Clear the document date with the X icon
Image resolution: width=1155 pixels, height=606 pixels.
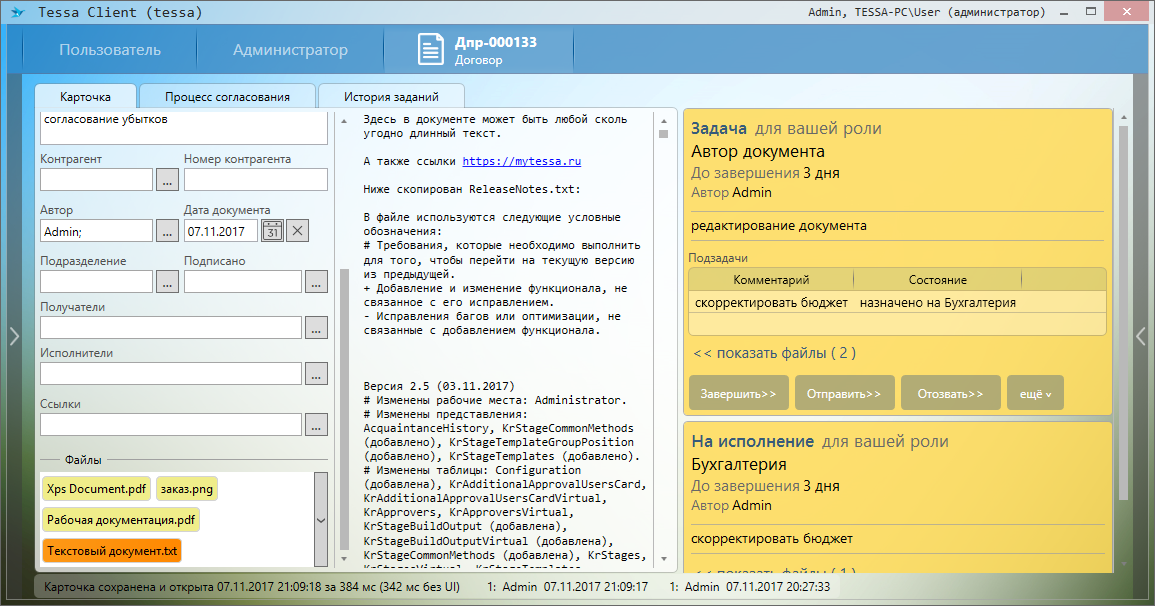[298, 230]
